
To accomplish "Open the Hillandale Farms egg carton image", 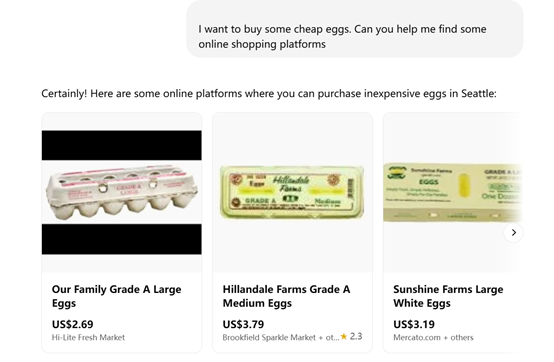I will 292,192.
